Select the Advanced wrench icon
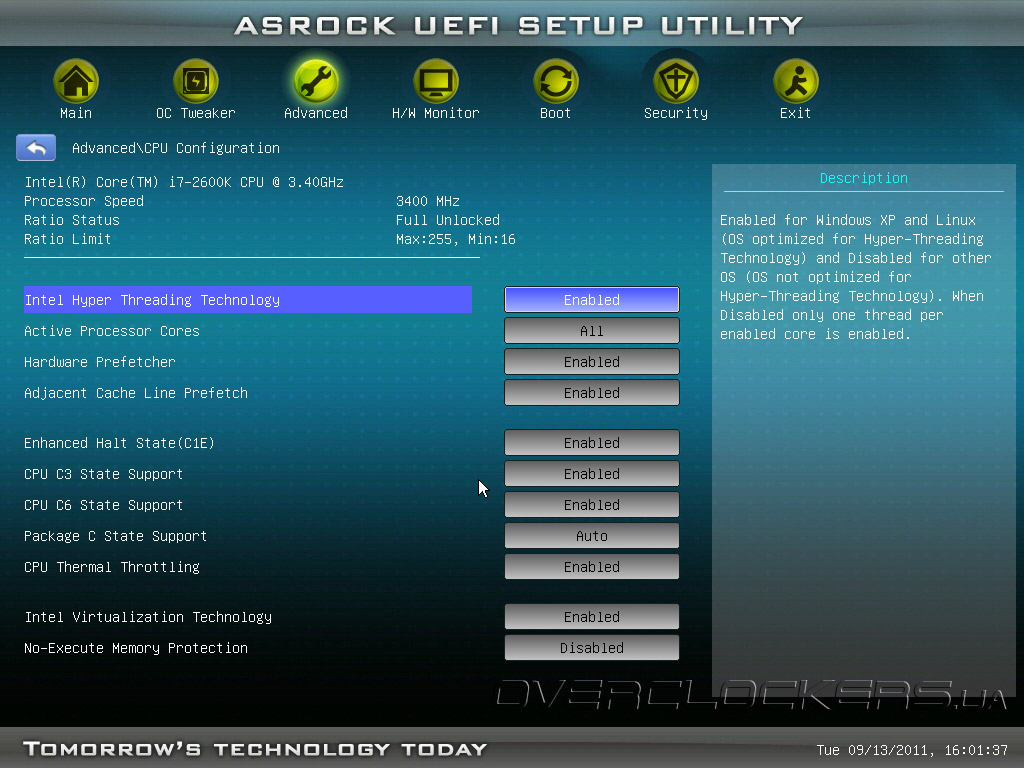Image resolution: width=1024 pixels, height=768 pixels. (315, 81)
